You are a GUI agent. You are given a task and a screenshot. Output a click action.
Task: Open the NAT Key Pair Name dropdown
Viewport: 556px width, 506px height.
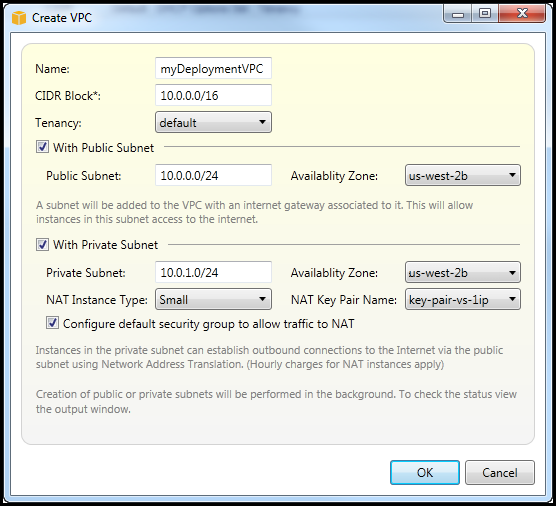tap(463, 299)
